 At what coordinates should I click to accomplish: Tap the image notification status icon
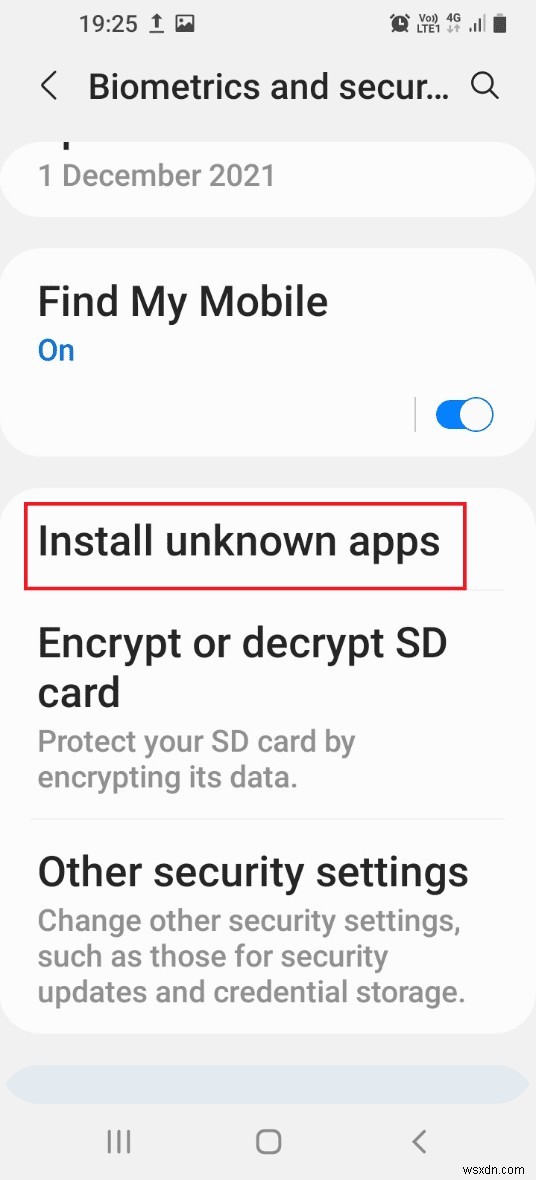click(185, 24)
